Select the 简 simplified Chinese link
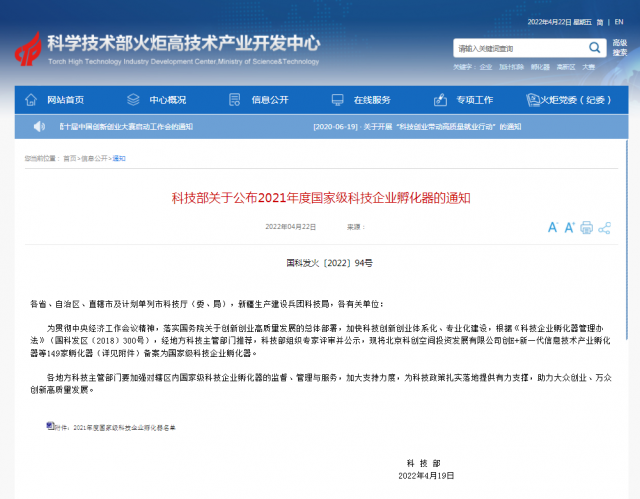The image size is (640, 499). [x=600, y=22]
